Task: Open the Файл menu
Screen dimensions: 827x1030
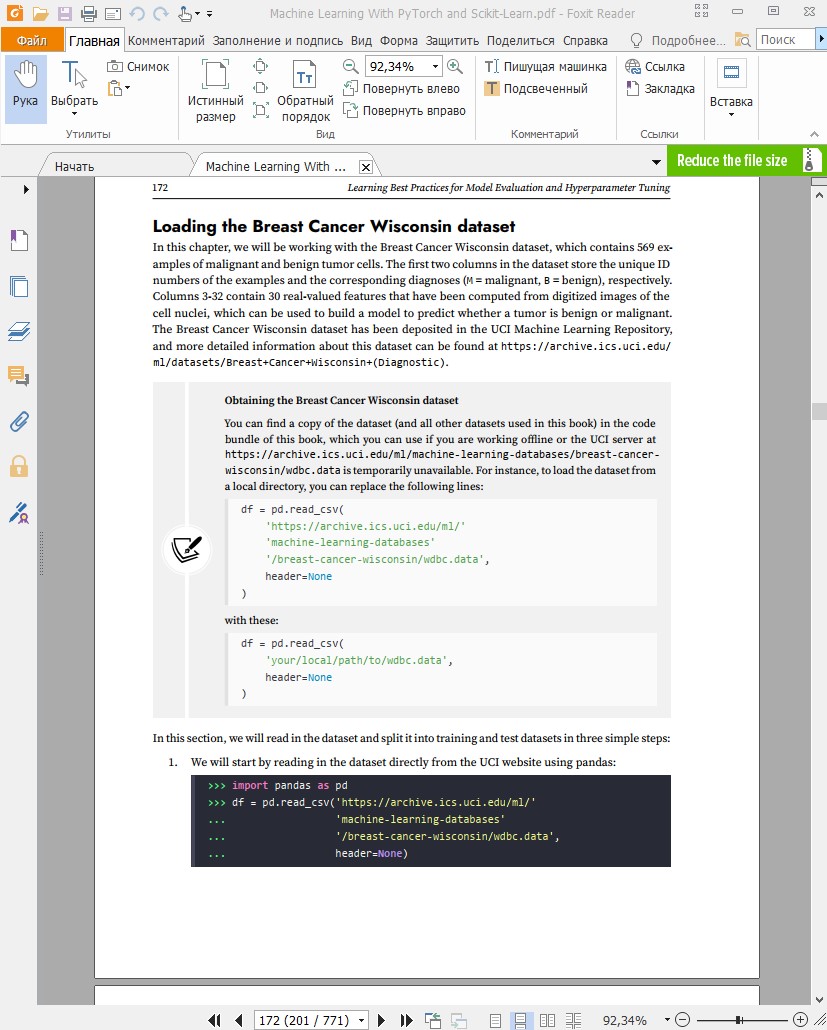Action: (x=31, y=40)
